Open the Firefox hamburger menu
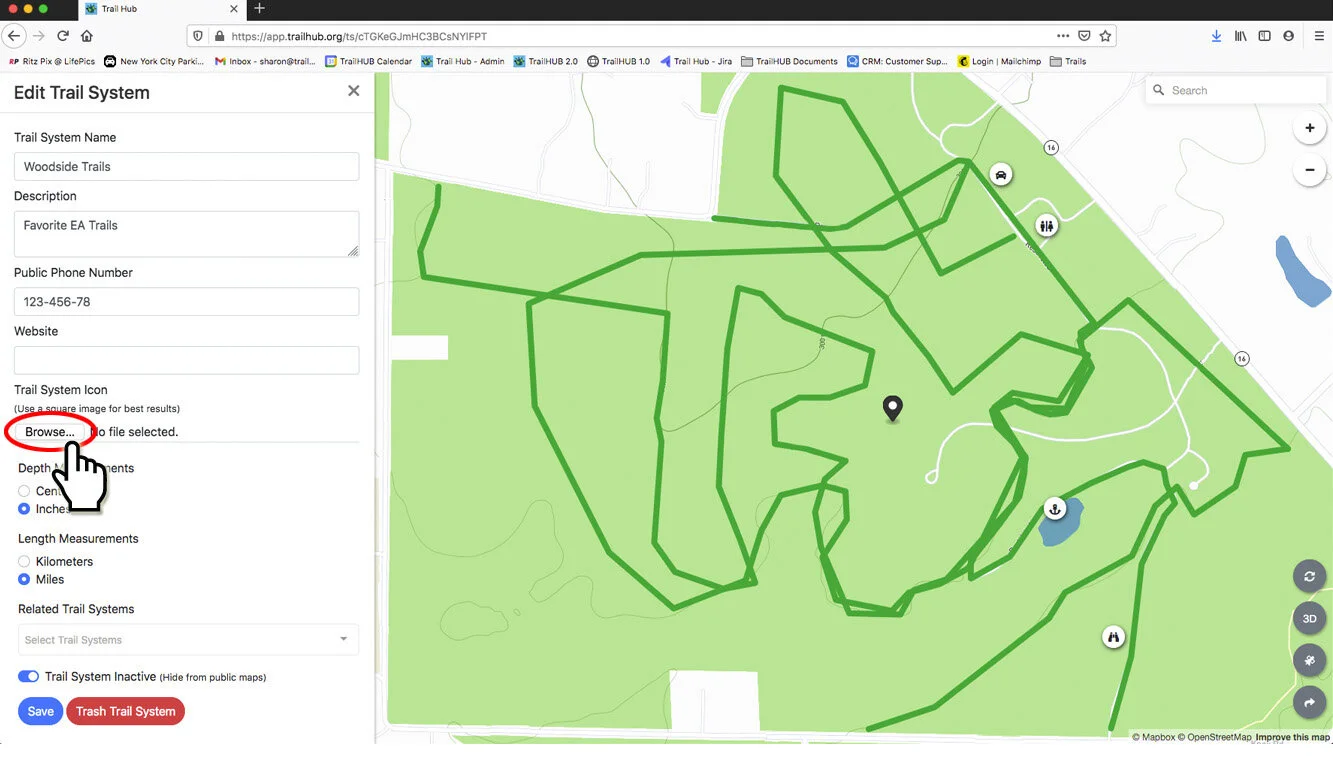The width and height of the screenshot is (1333, 759). (x=1318, y=36)
